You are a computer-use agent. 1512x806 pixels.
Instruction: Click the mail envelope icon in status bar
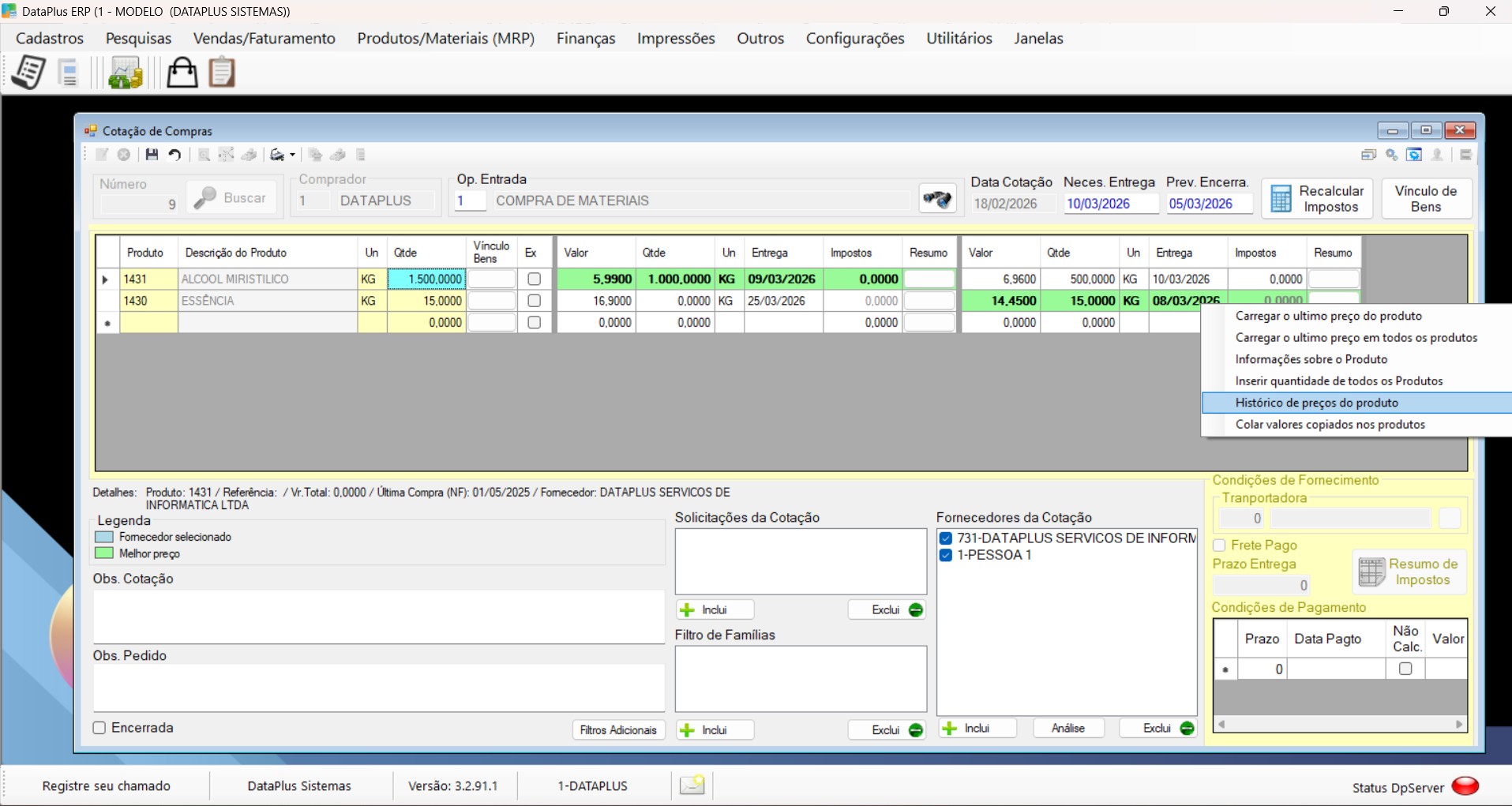(x=692, y=785)
